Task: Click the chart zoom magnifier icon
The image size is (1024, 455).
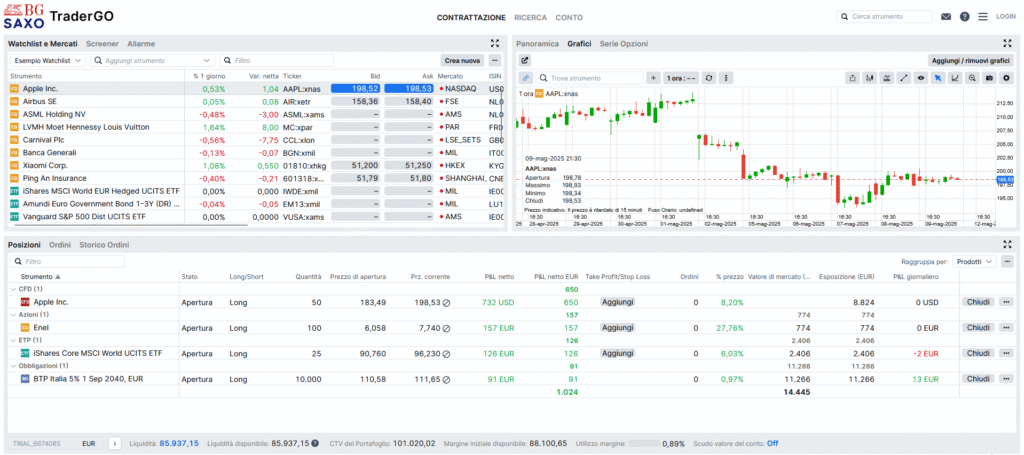Action: (972, 78)
